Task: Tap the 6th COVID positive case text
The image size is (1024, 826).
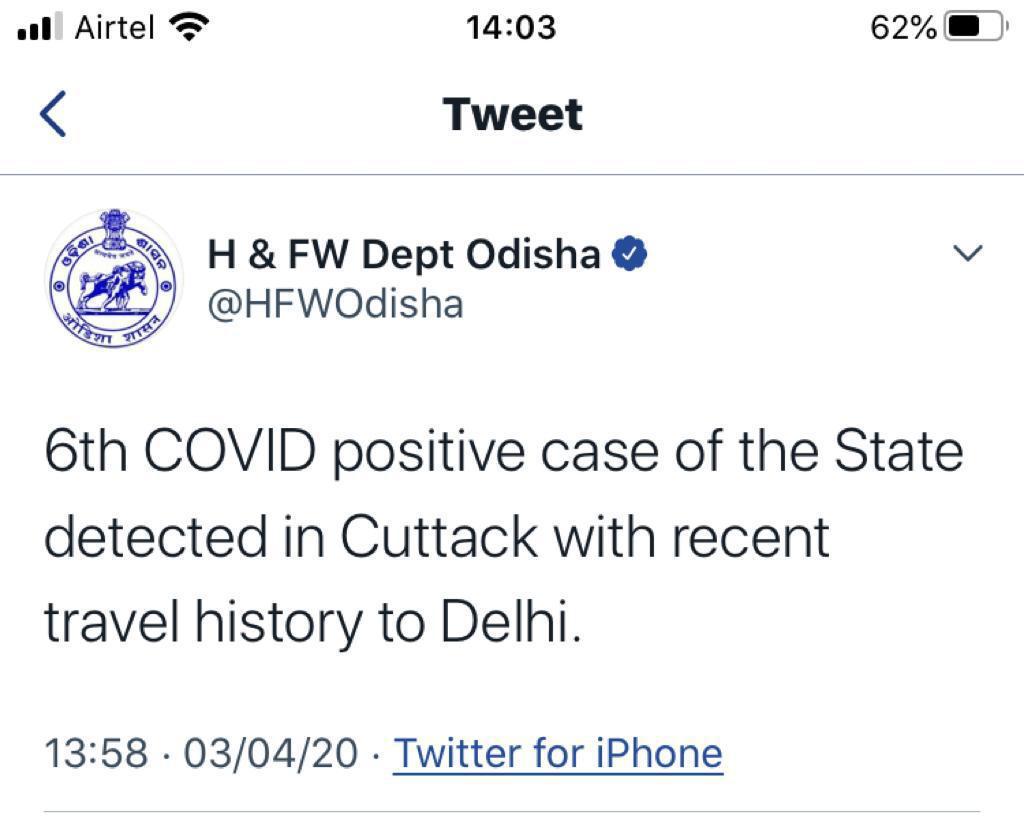Action: pyautogui.click(x=351, y=453)
